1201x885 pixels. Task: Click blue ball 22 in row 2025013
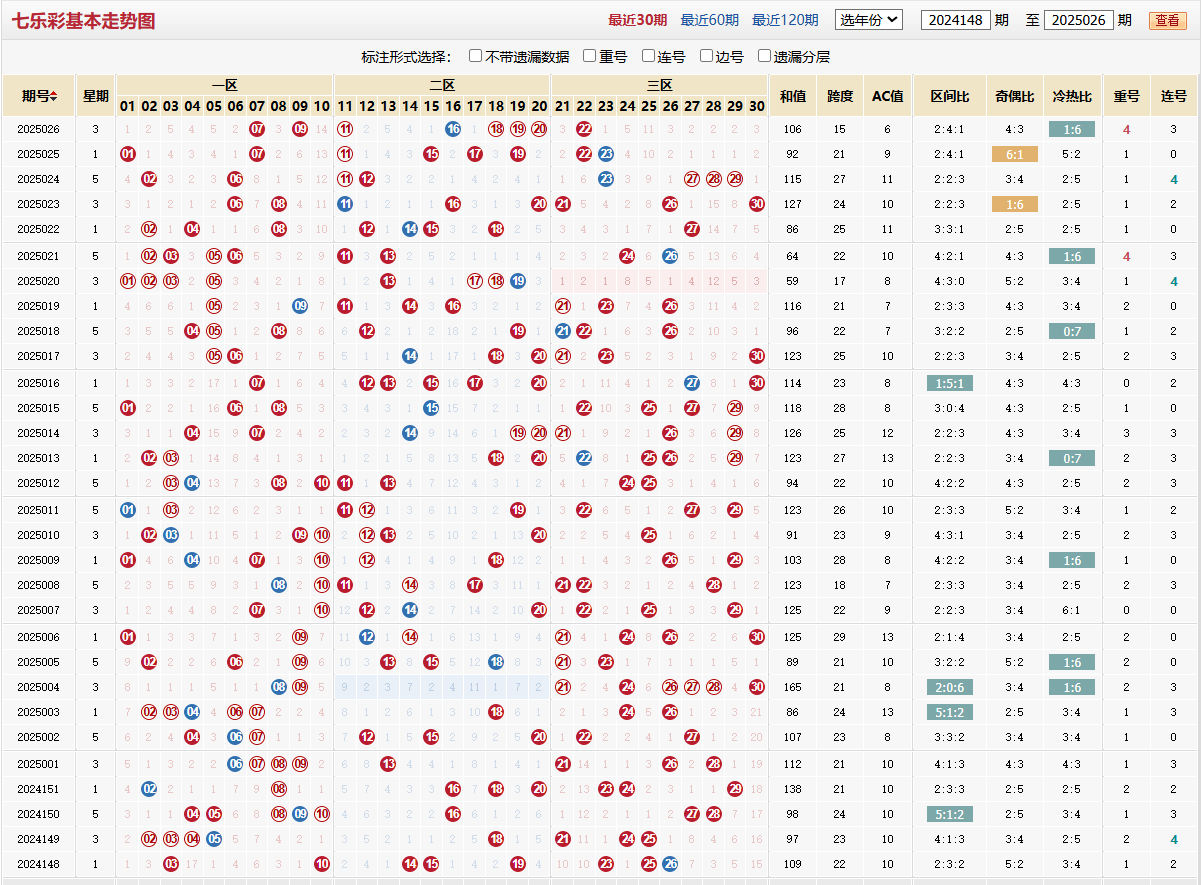[x=584, y=458]
